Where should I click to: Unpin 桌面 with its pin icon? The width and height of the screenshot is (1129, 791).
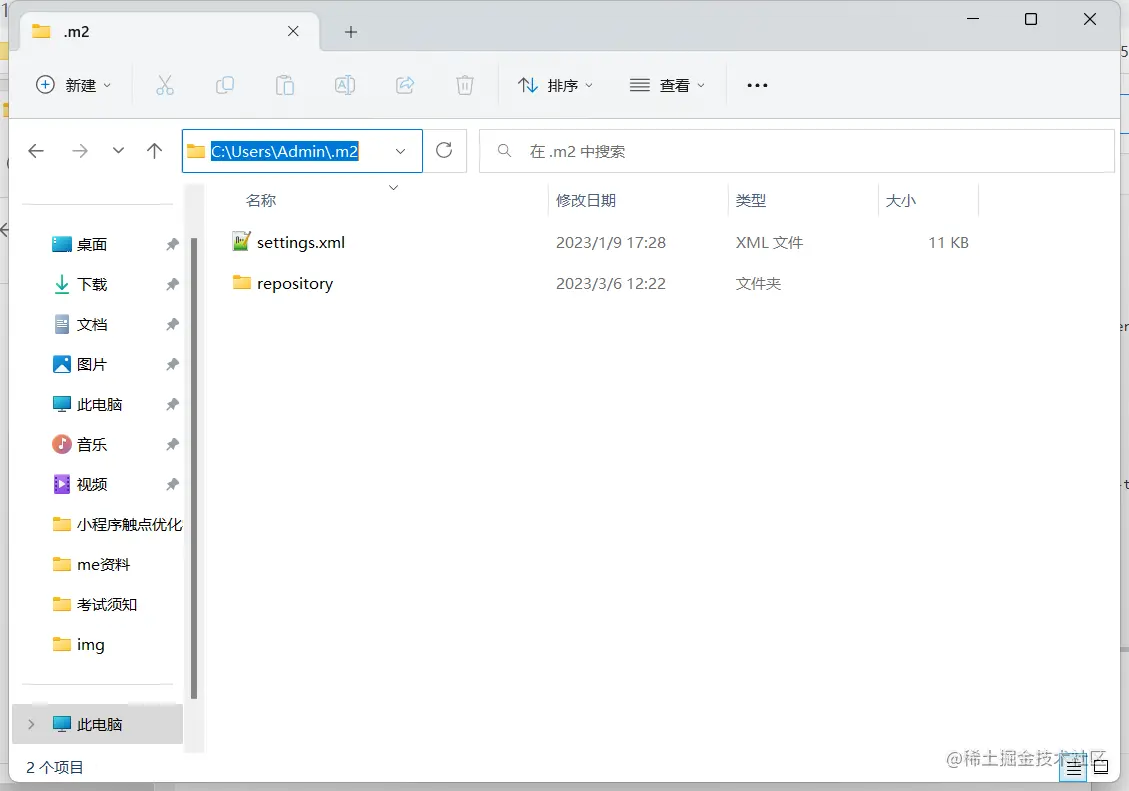(172, 244)
